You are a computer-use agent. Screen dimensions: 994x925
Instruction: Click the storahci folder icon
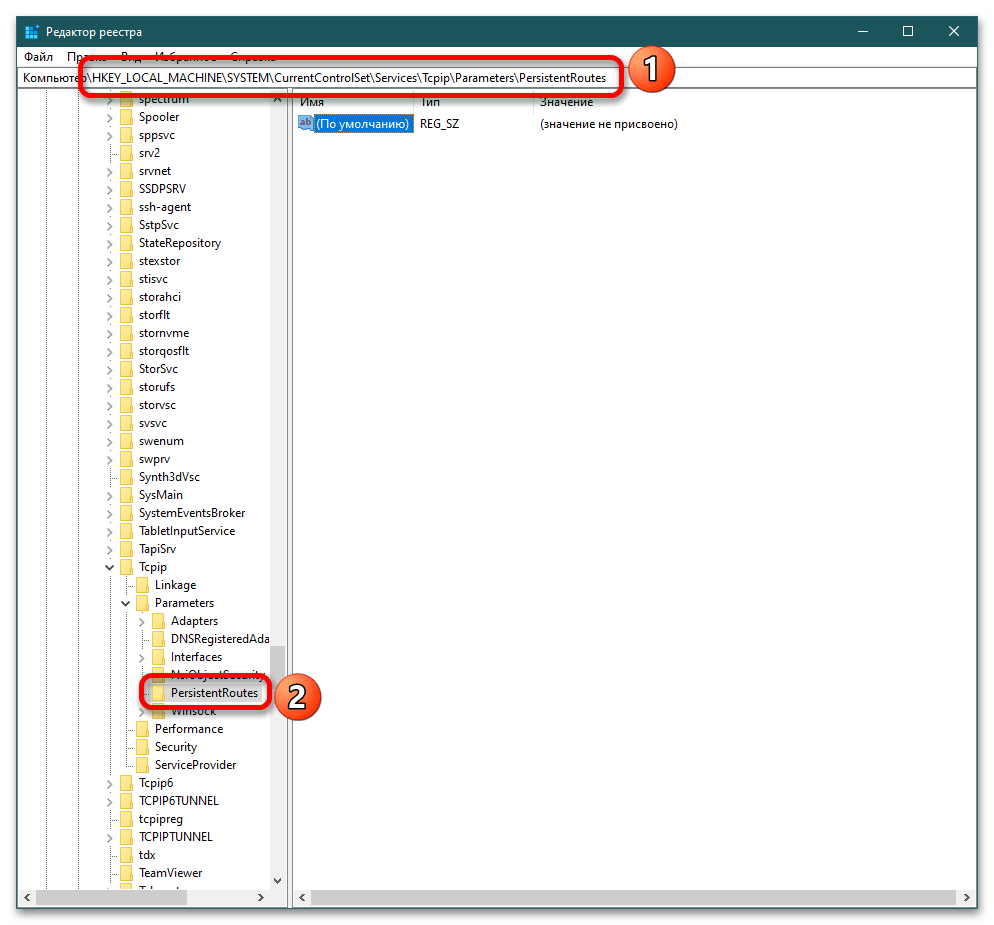pos(127,297)
